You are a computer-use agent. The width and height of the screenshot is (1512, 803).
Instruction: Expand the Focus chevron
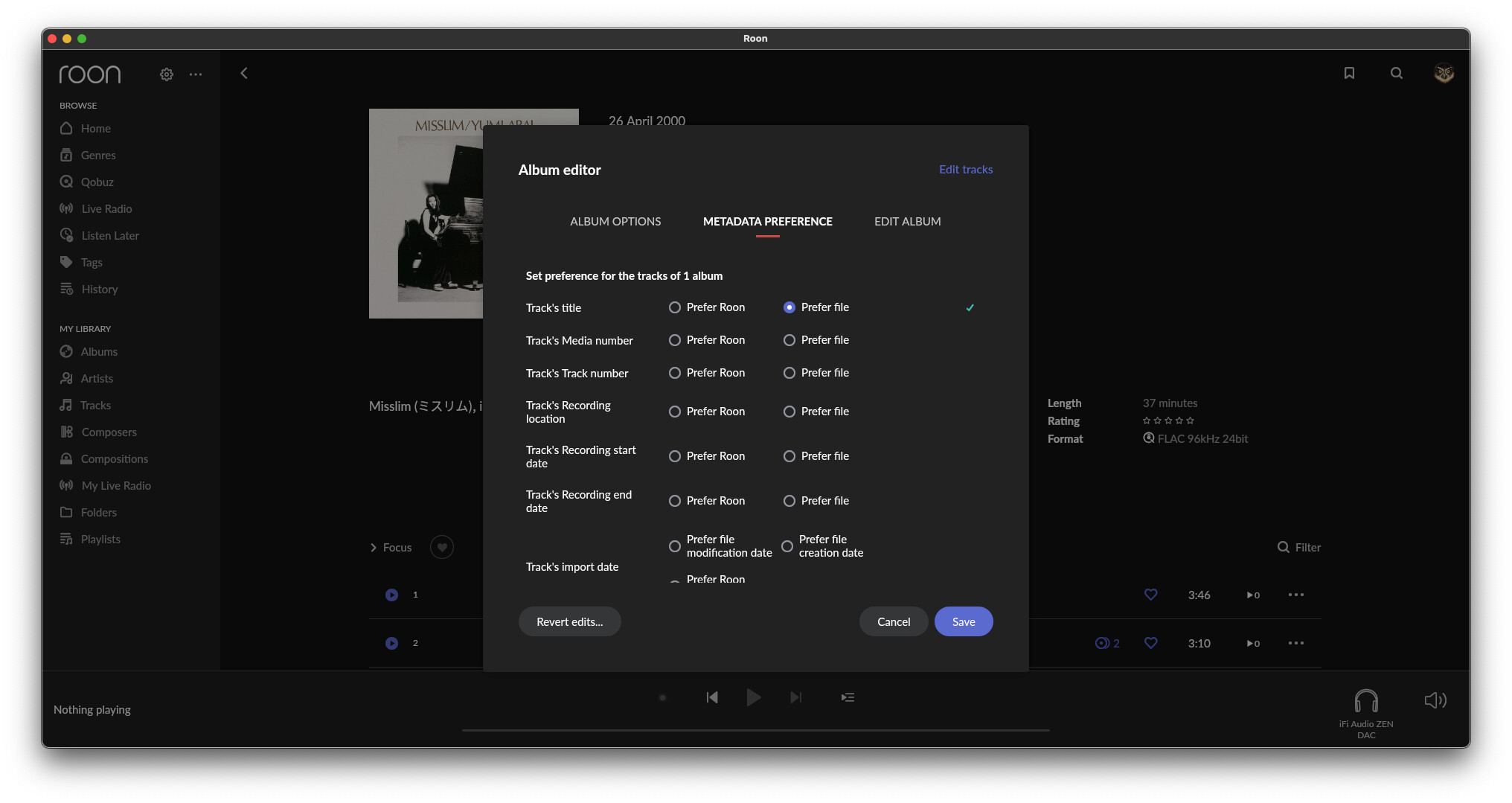pyautogui.click(x=374, y=548)
